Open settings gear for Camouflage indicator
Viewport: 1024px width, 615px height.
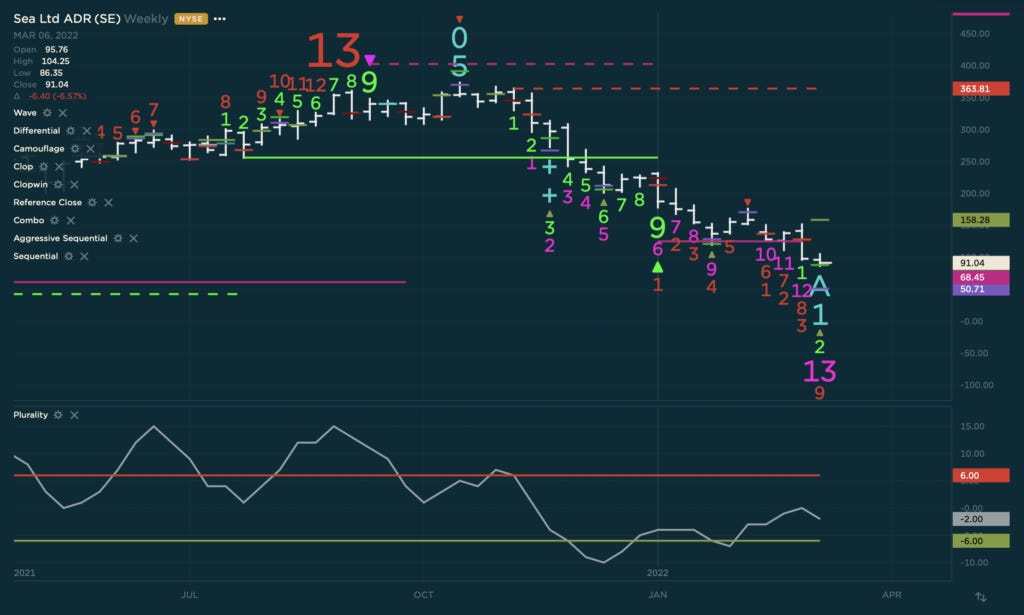click(x=75, y=149)
